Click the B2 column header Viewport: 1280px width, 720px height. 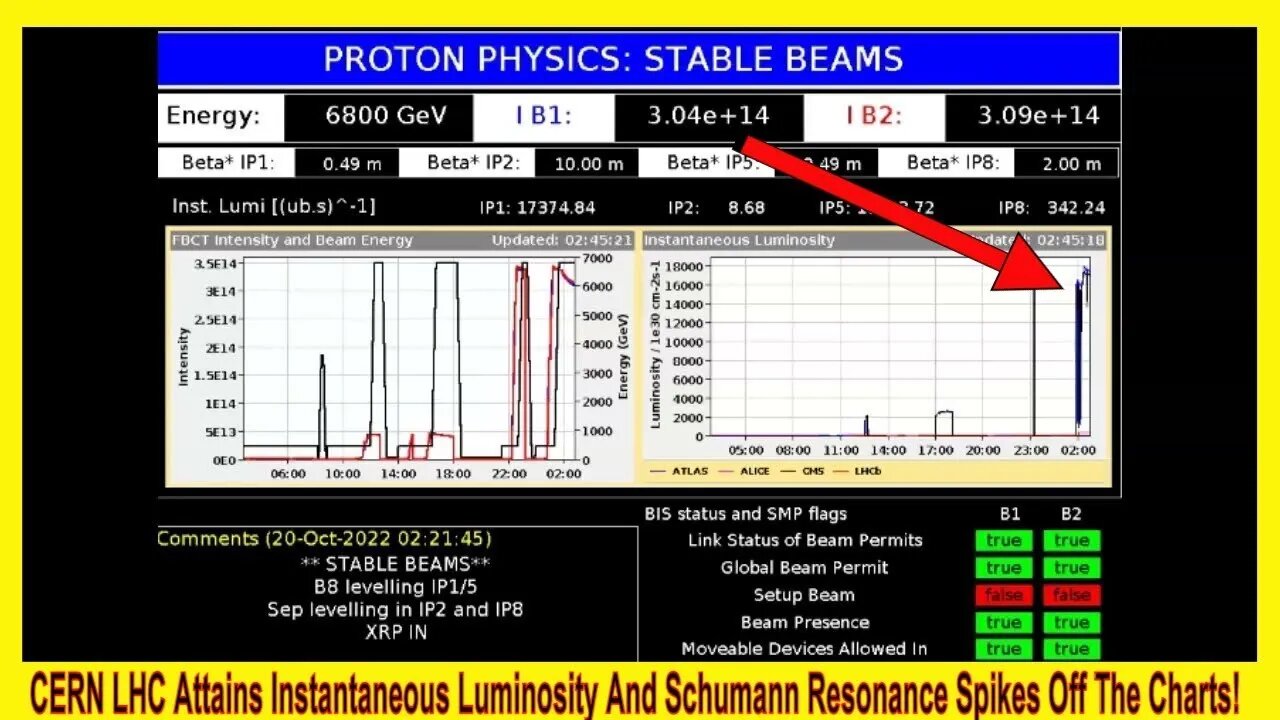[x=1071, y=514]
